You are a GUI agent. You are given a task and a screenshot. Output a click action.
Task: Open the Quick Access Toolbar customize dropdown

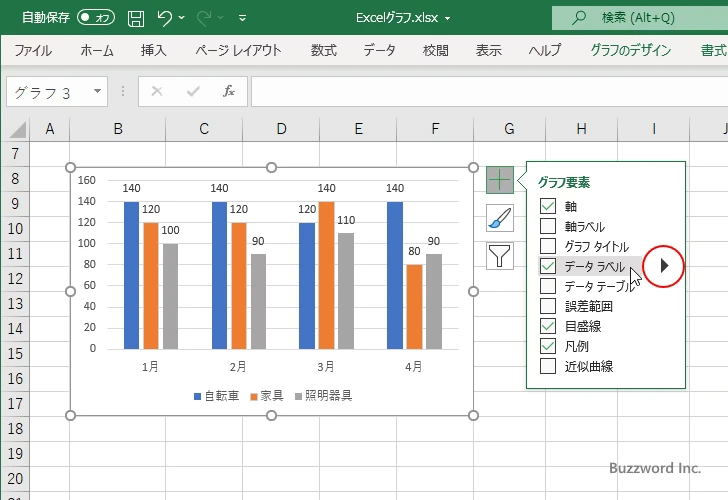pyautogui.click(x=242, y=18)
